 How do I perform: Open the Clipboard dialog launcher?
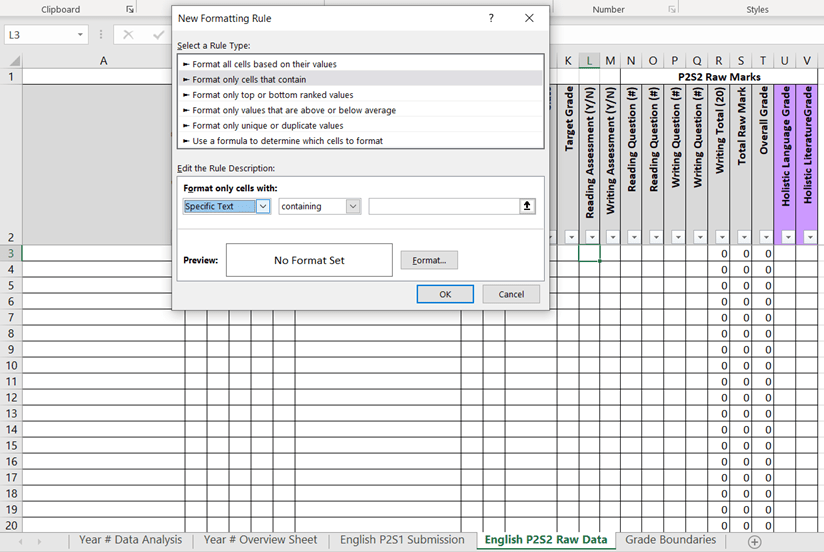point(129,10)
